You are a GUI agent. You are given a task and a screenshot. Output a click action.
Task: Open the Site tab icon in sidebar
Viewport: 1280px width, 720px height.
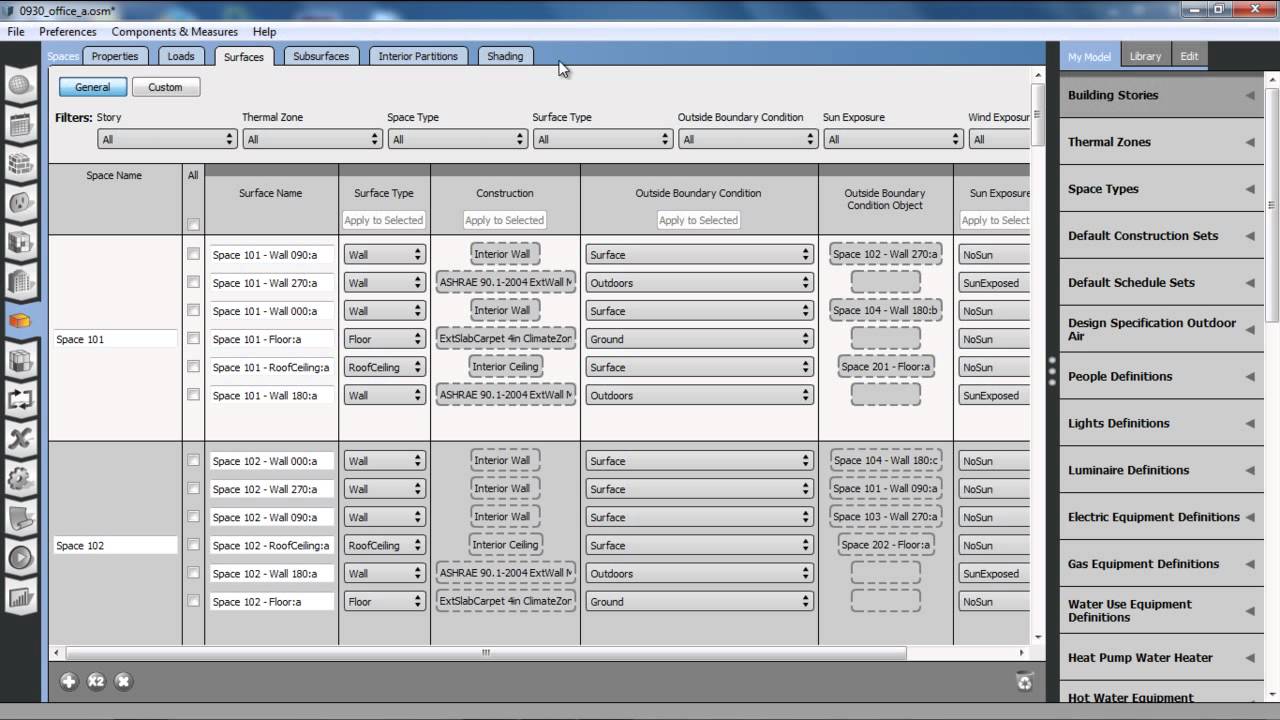tap(21, 85)
